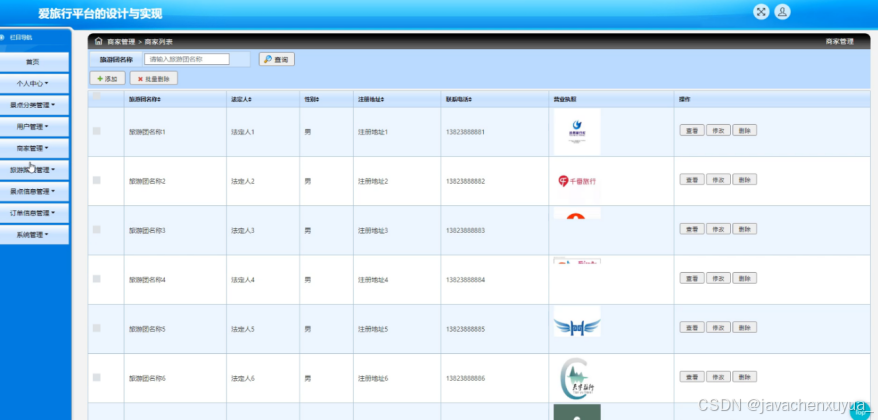
Task: Click the 法定人2 cell
Action: pyautogui.click(x=243, y=181)
